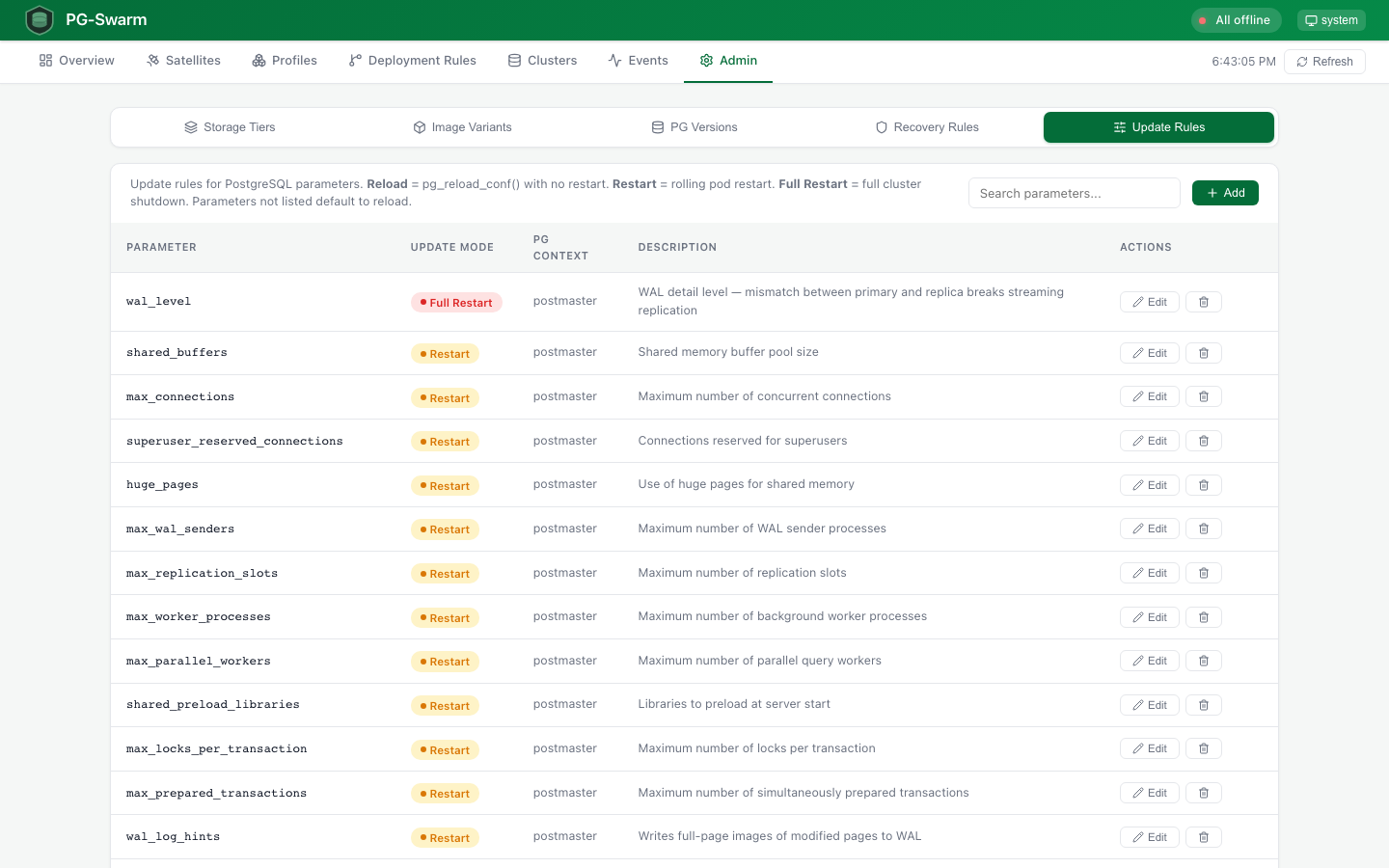The width and height of the screenshot is (1389, 868).
Task: Select the Admin tab
Action: 728,61
